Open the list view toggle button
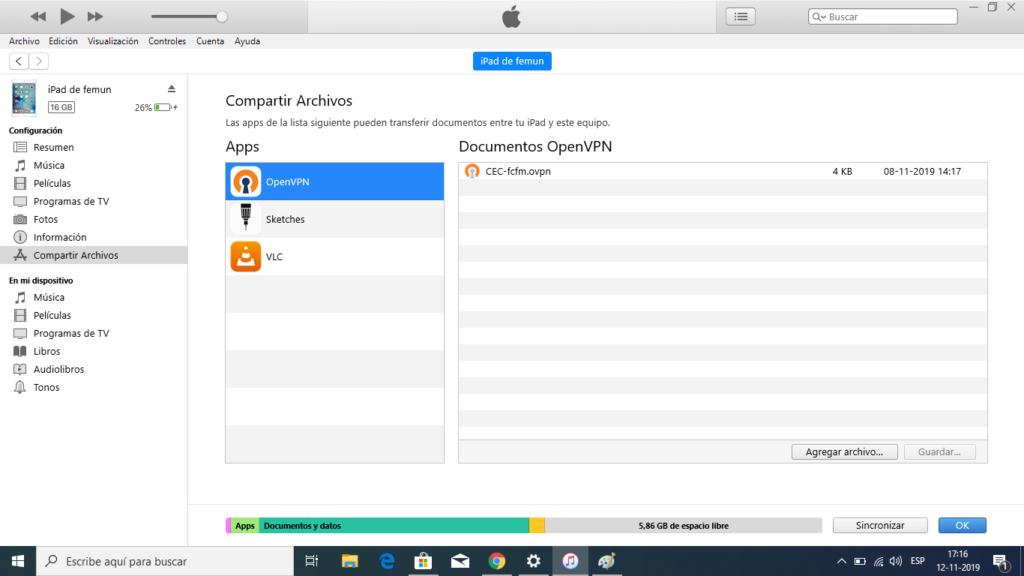Viewport: 1024px width, 576px height. [740, 16]
